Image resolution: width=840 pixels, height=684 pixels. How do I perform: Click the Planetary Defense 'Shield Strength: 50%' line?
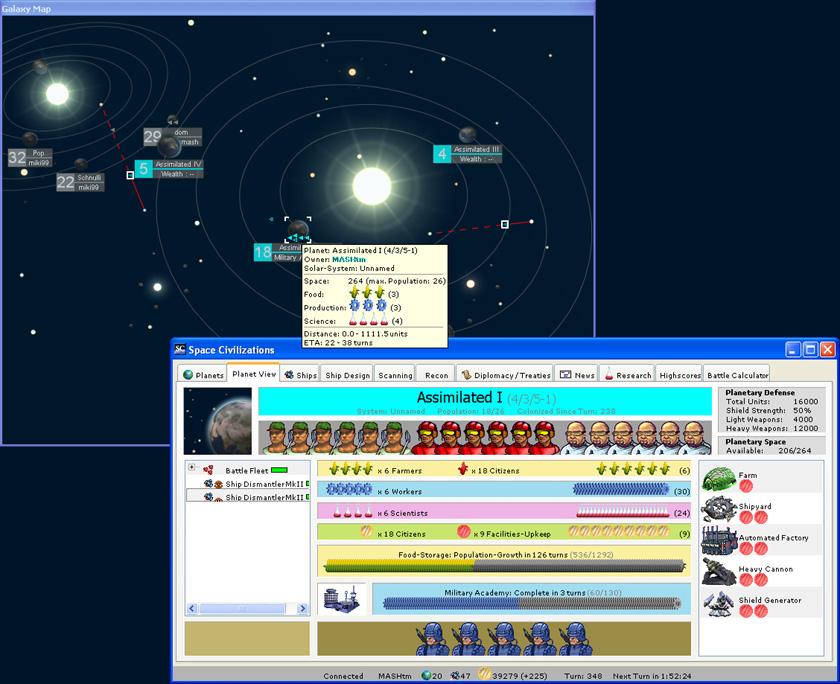pyautogui.click(x=768, y=410)
